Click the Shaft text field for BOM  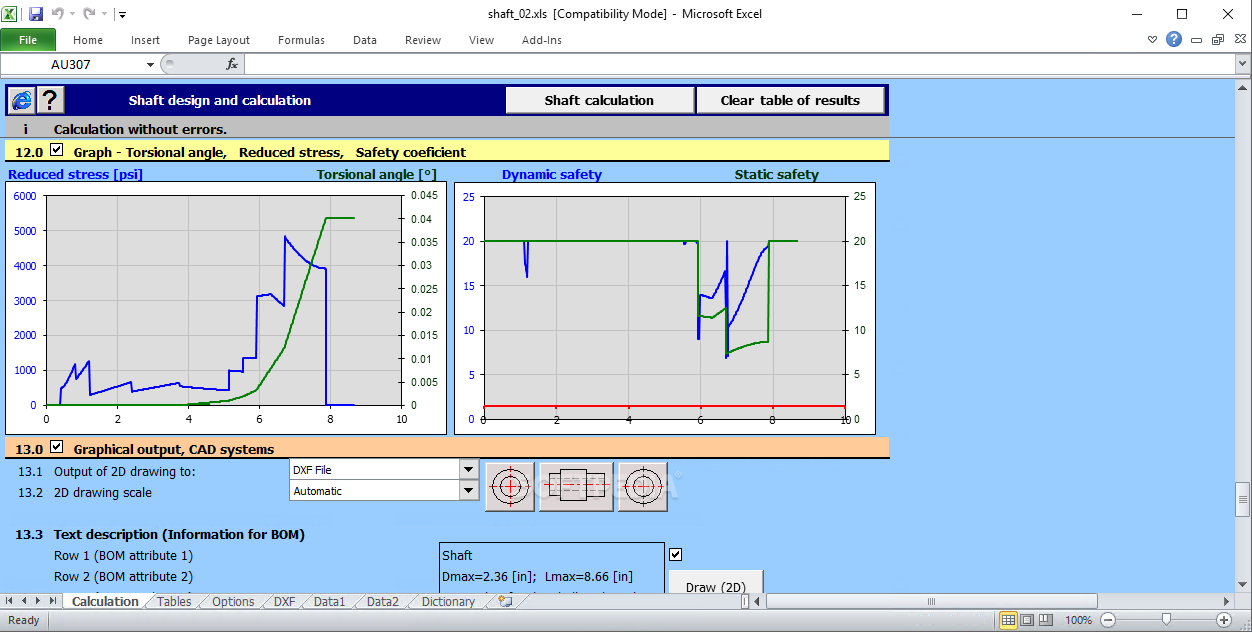point(552,555)
